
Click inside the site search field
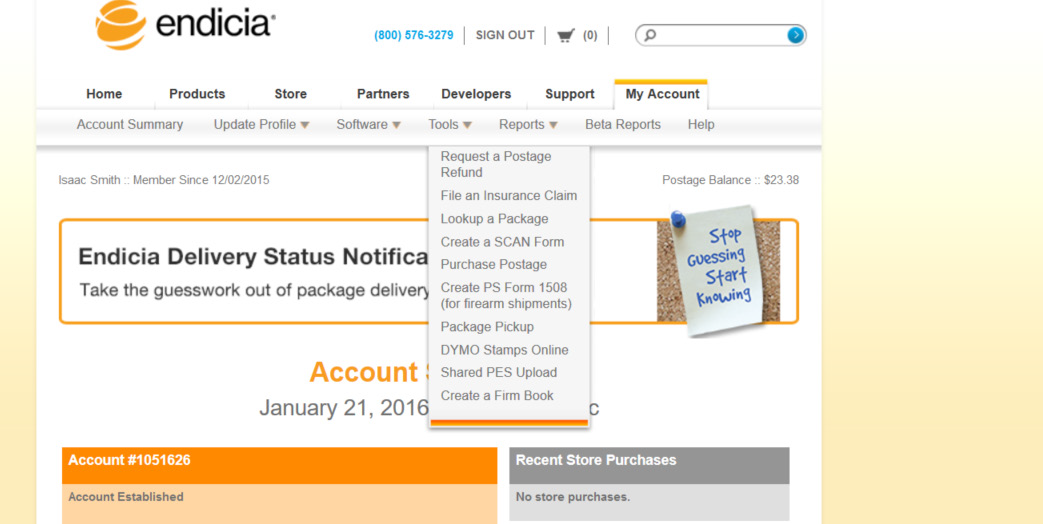720,35
